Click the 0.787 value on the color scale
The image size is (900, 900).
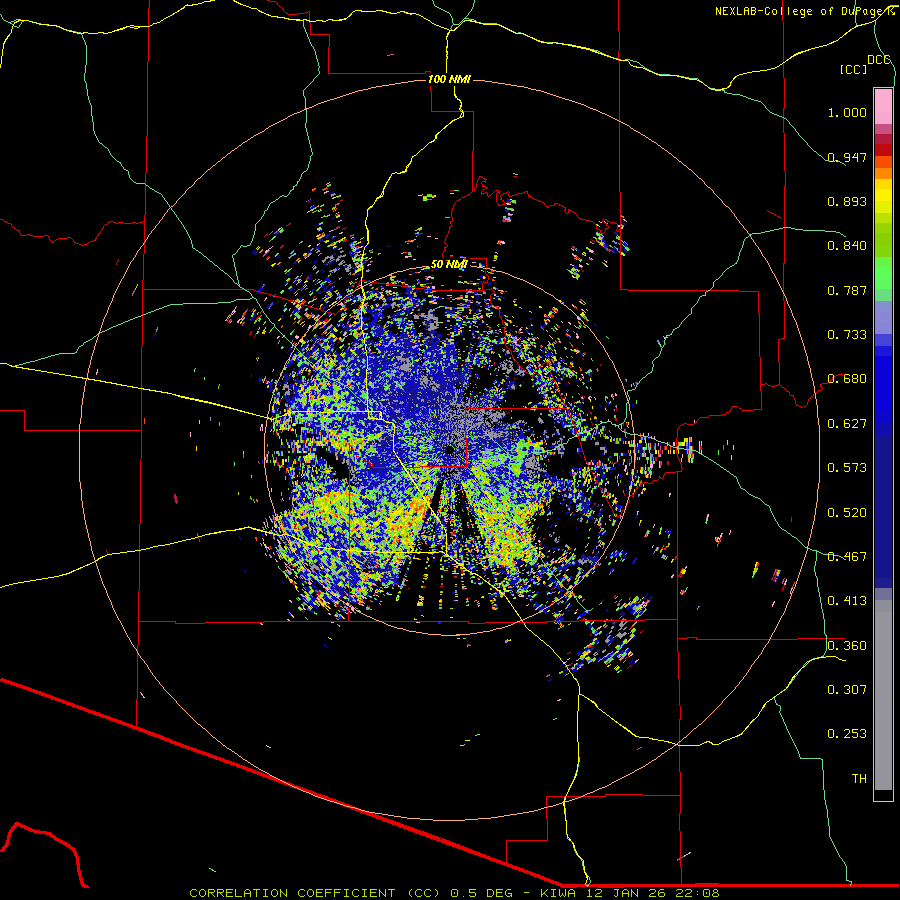pos(847,290)
